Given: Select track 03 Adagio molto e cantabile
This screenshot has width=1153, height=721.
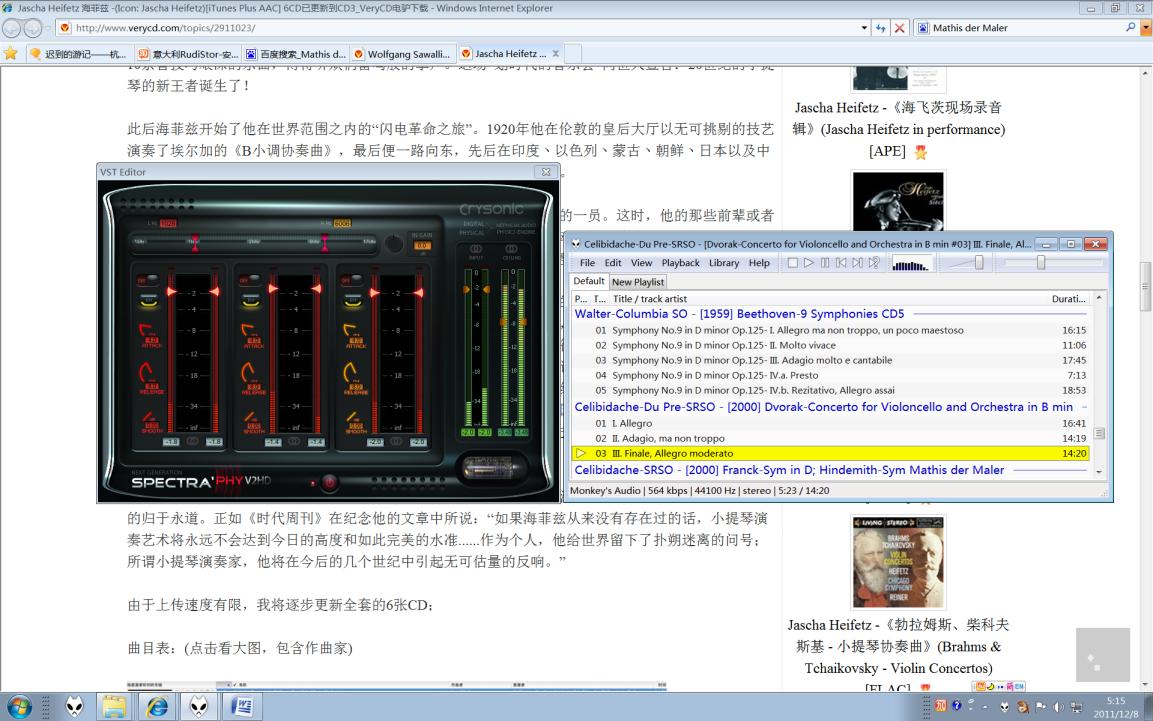Looking at the screenshot, I should [x=829, y=360].
